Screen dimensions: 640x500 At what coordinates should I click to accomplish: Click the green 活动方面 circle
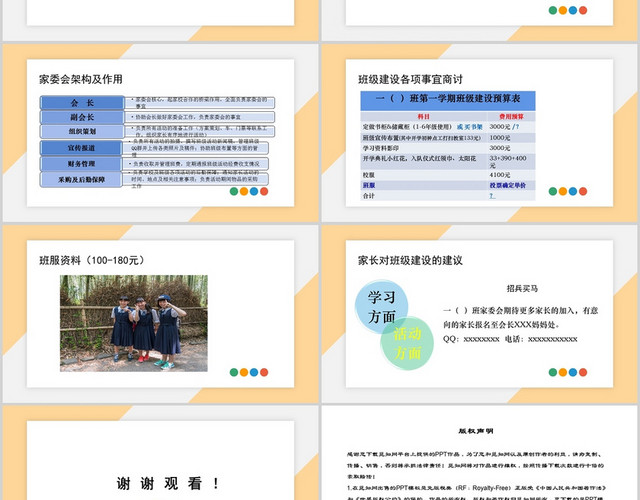[407, 343]
